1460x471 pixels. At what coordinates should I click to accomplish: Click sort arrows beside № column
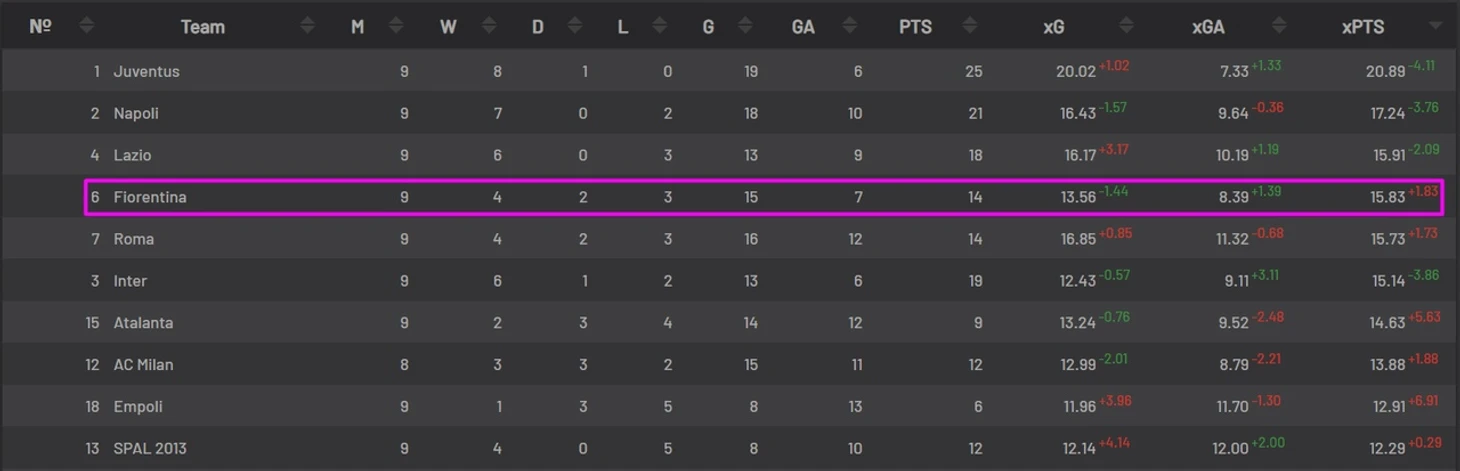click(x=87, y=27)
